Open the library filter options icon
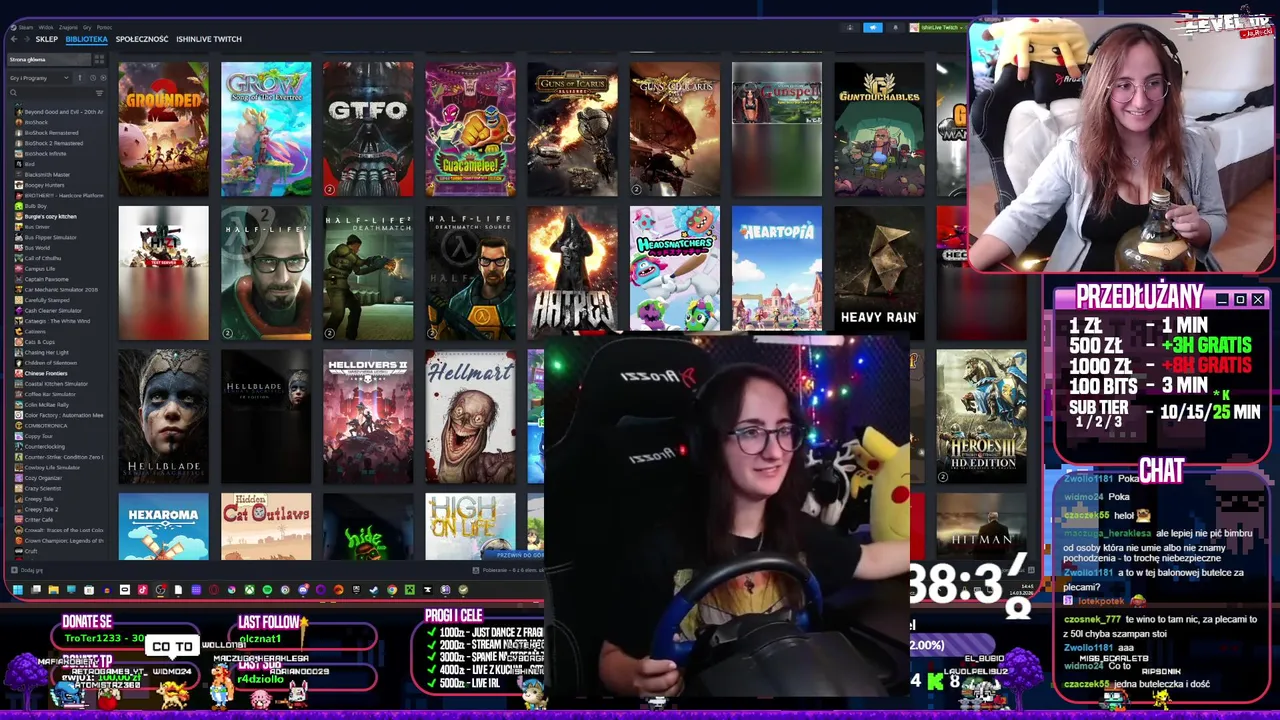The image size is (1280, 720). point(99,93)
